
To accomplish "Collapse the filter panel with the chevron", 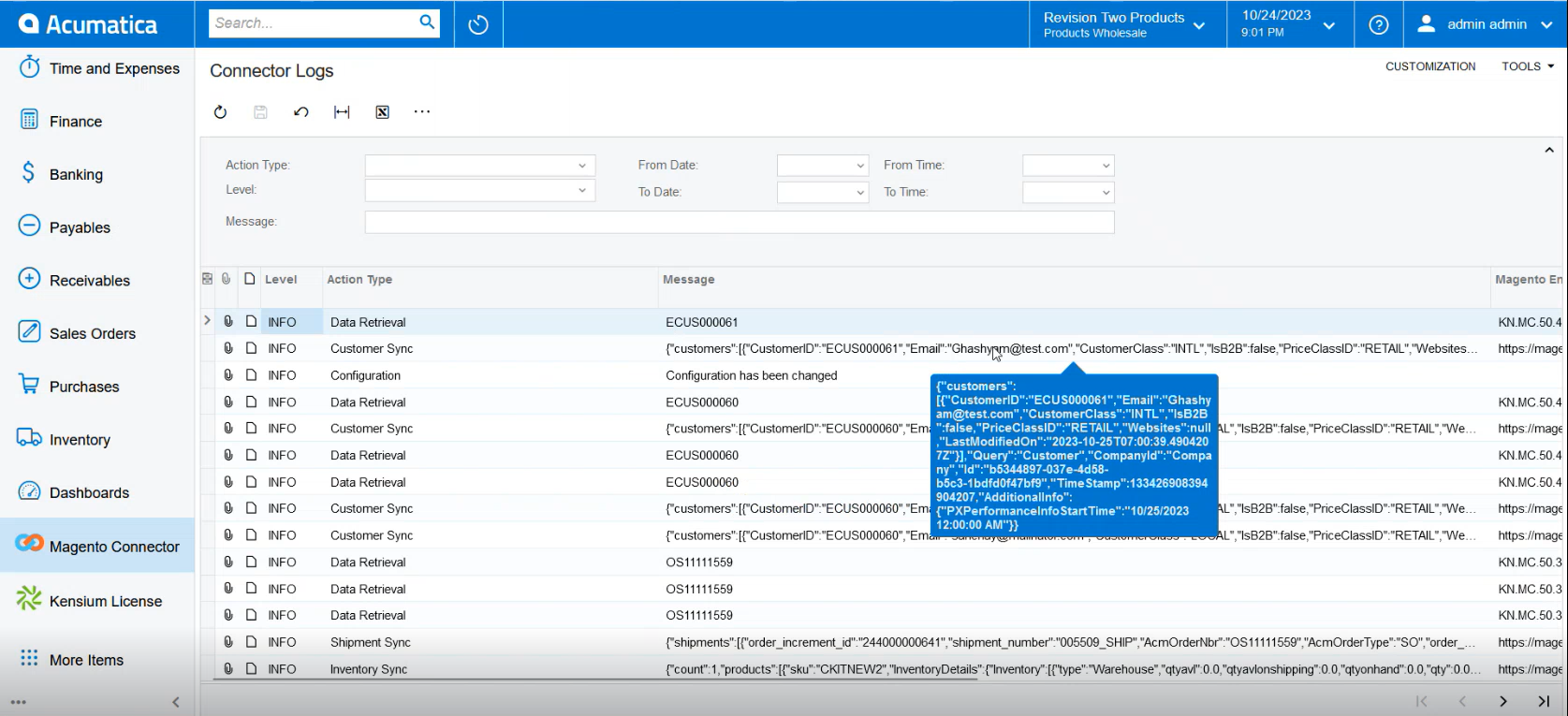I will 1549,150.
